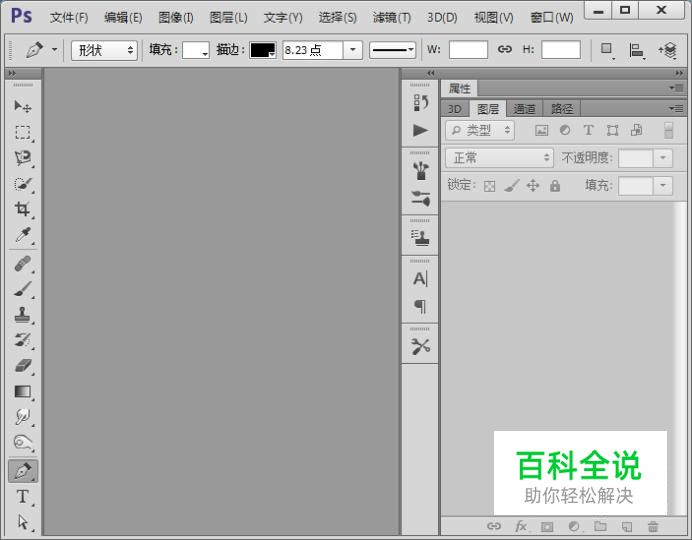
Task: Select the Clone Stamp tool
Action: point(23,315)
